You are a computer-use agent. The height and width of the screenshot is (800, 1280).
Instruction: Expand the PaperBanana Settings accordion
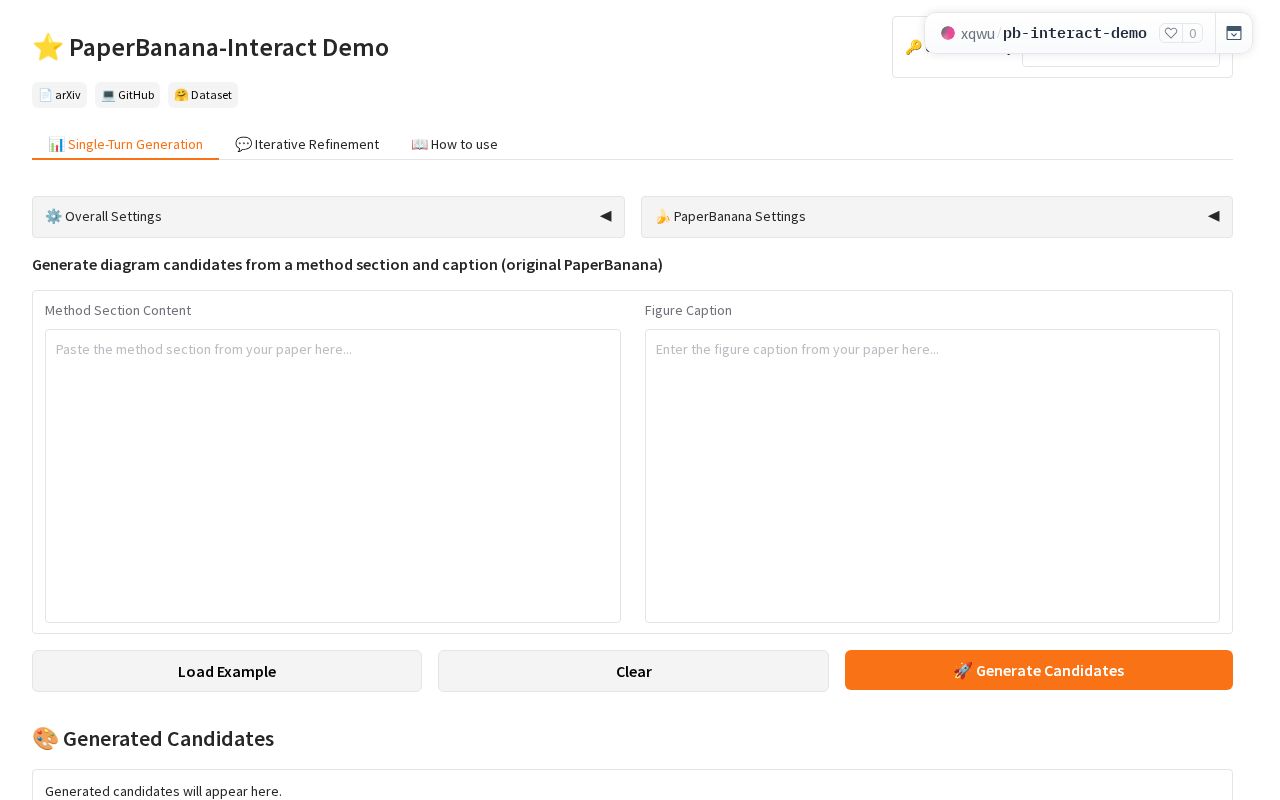937,217
